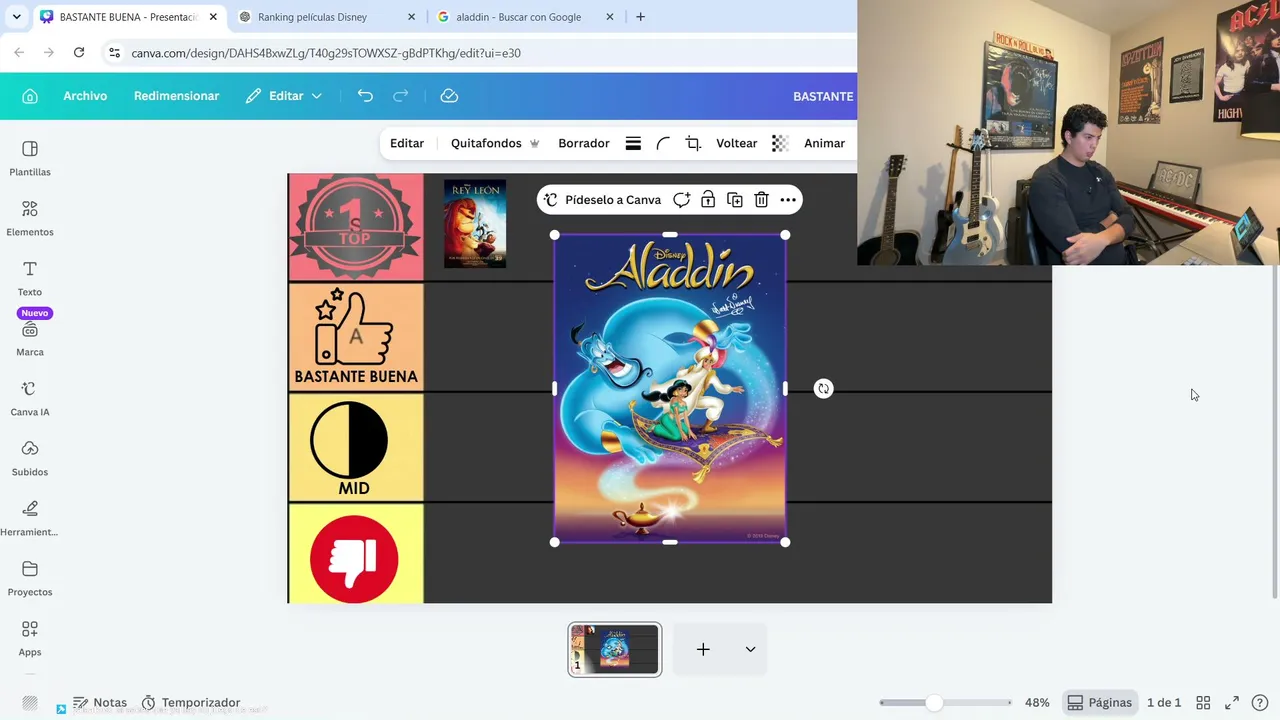Click the browser address bar URL
The height and width of the screenshot is (720, 1280).
(x=326, y=53)
